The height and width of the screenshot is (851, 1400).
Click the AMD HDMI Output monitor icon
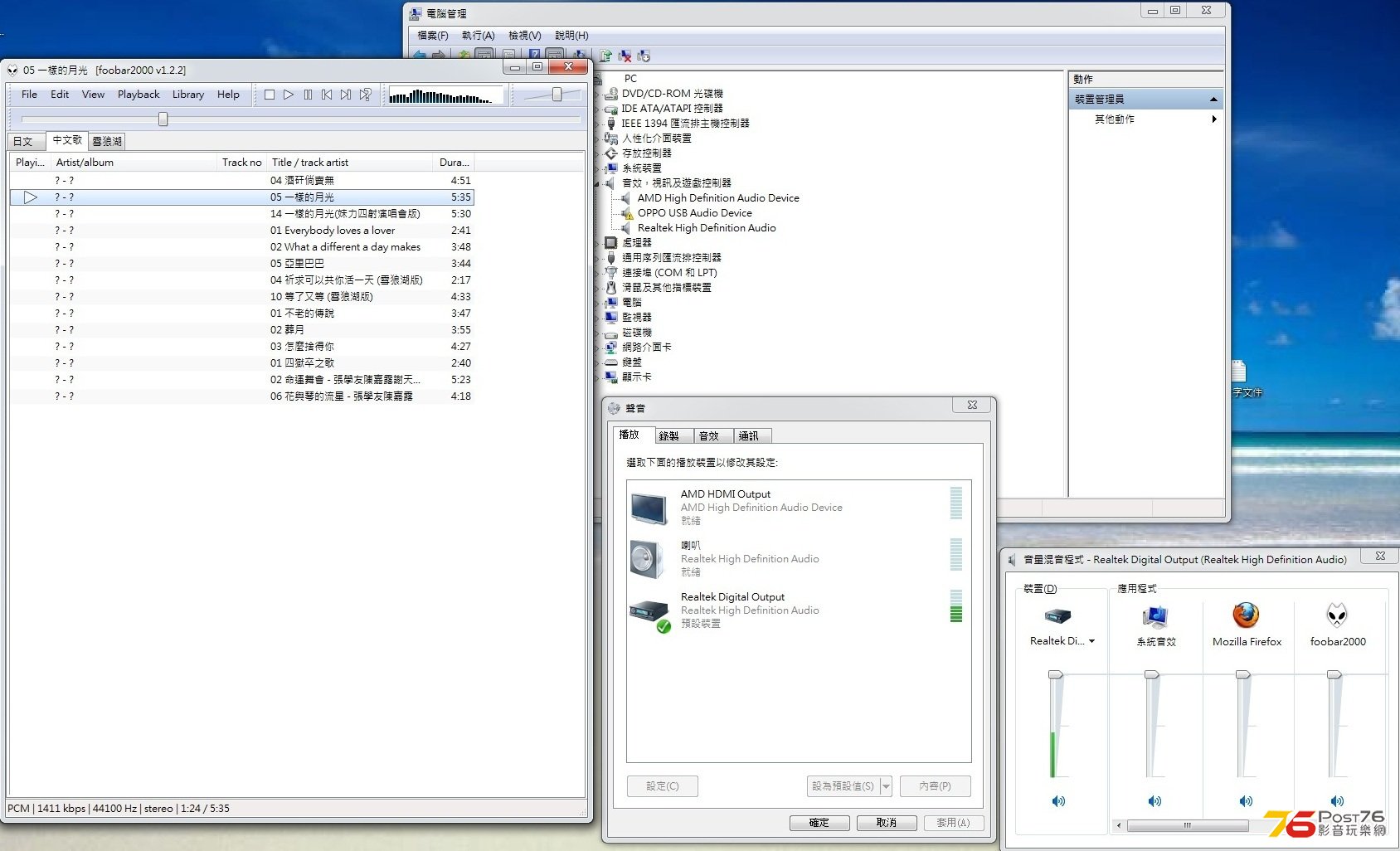coord(649,508)
